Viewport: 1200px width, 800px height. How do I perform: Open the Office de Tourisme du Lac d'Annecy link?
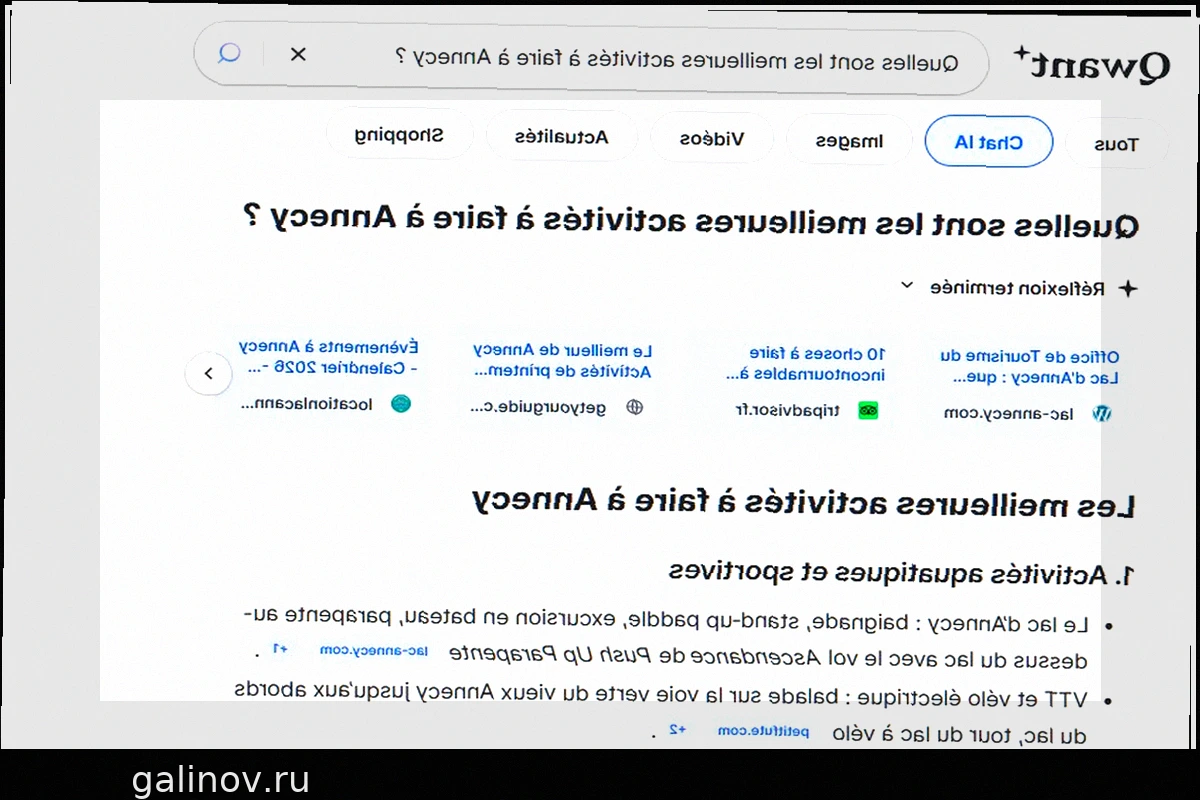[x=1030, y=367]
